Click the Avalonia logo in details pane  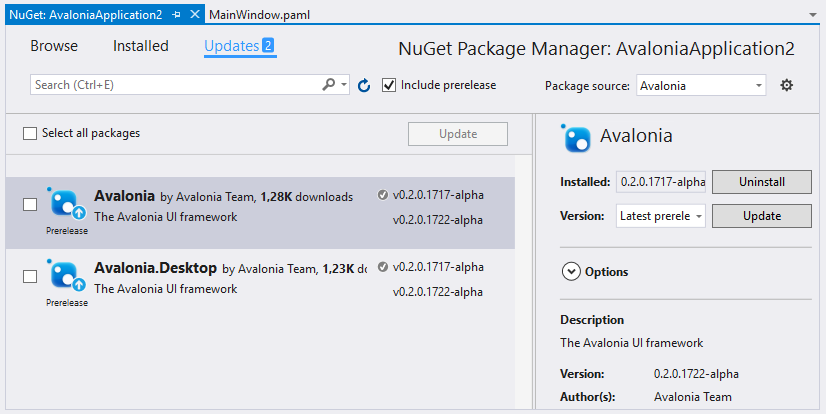[x=576, y=139]
